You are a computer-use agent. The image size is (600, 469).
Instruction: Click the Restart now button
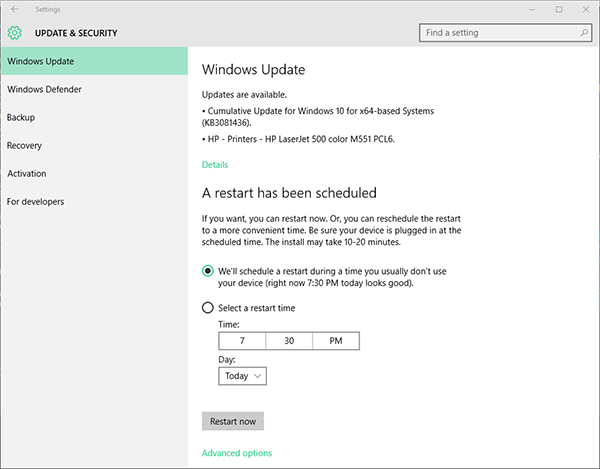click(x=233, y=421)
